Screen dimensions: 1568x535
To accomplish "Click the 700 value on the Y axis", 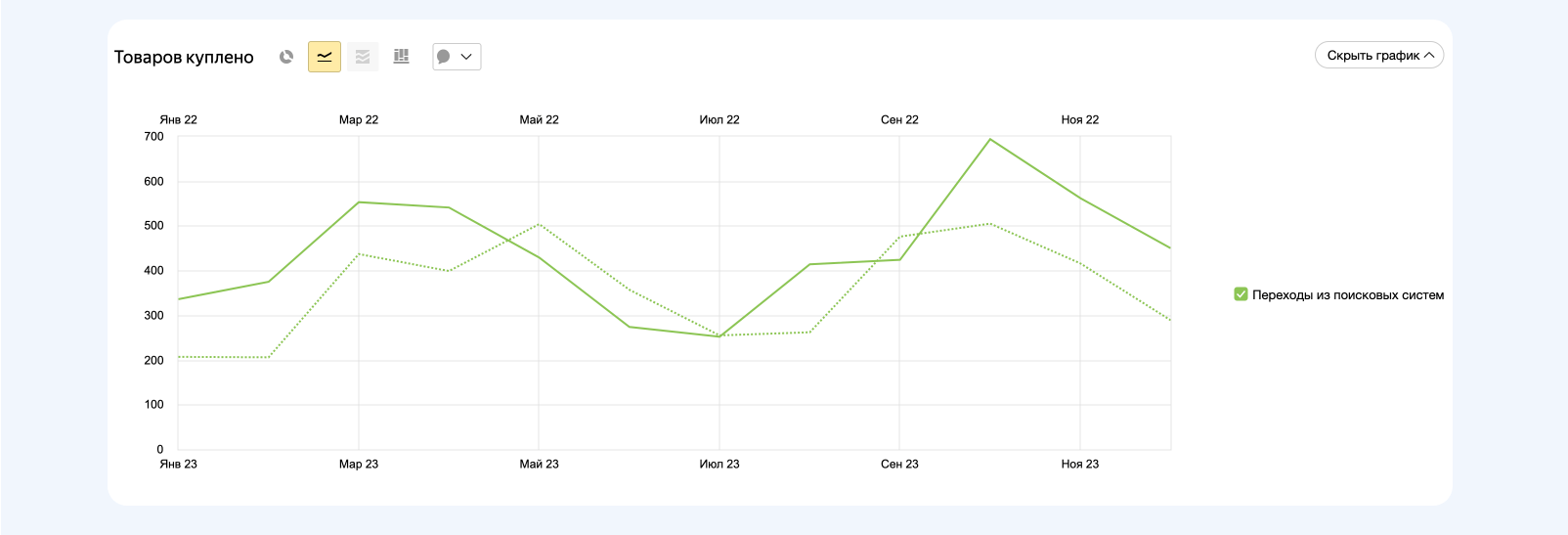I will (153, 137).
